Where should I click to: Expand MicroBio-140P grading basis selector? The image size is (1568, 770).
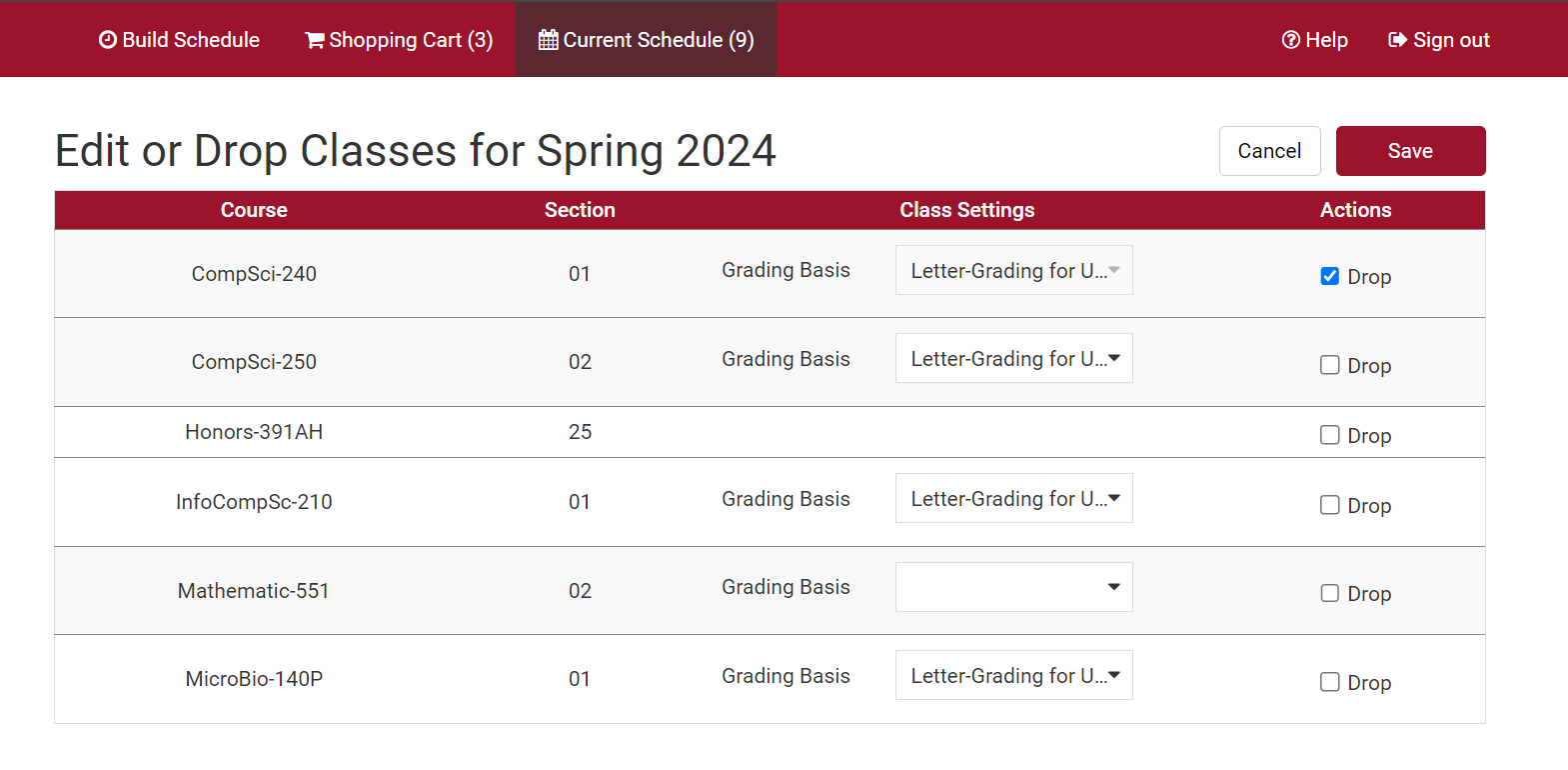pos(1013,675)
